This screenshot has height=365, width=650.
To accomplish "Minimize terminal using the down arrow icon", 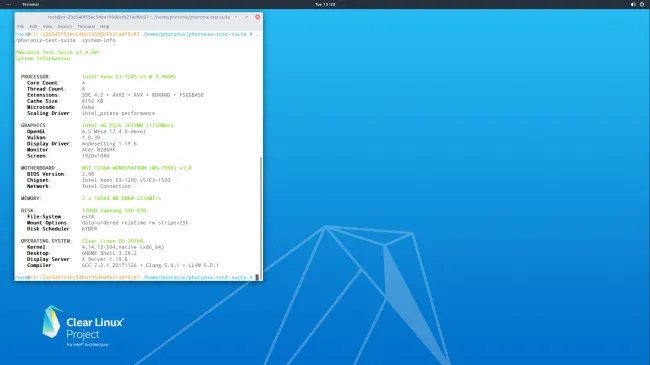I will point(236,17).
